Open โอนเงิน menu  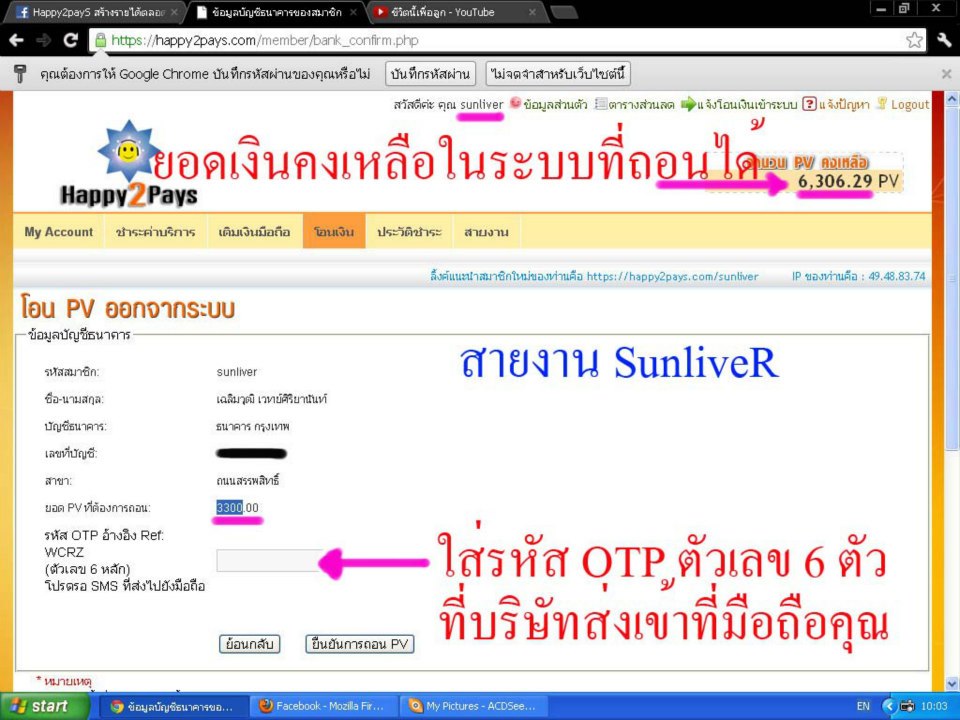coord(334,232)
